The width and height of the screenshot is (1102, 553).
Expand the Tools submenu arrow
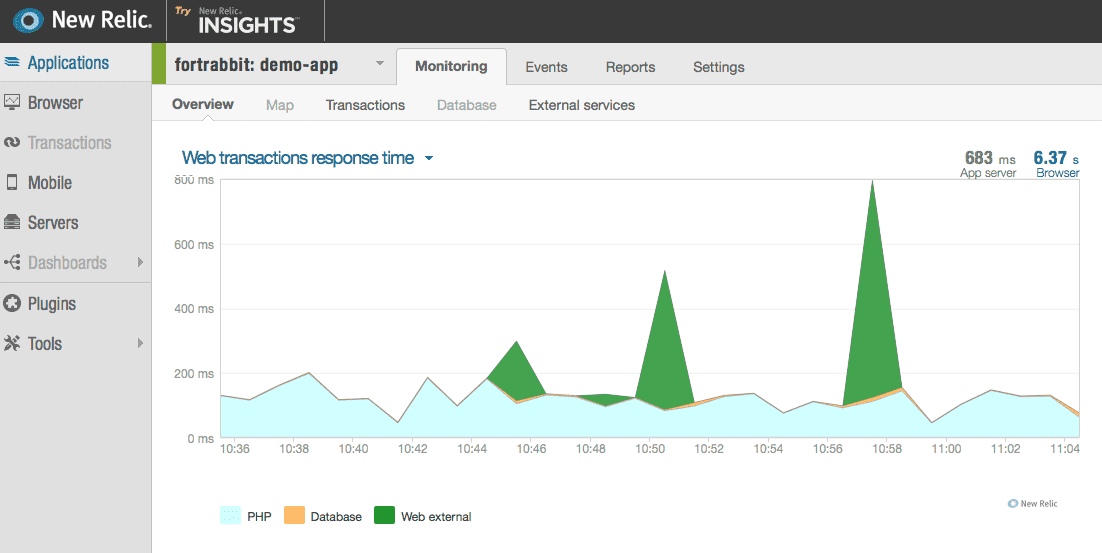(140, 344)
